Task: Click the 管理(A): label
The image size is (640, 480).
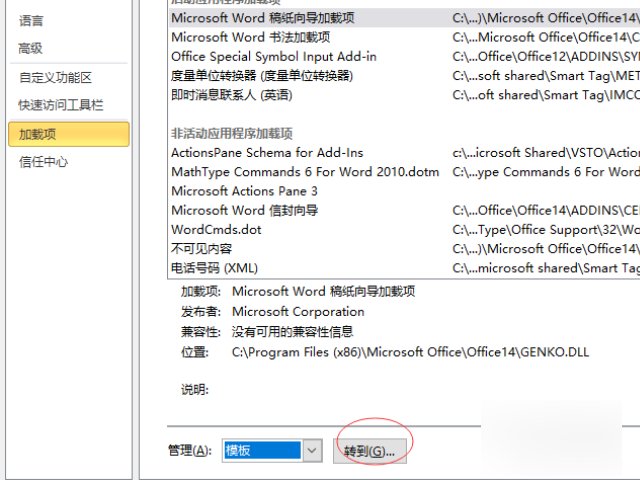Action: [190, 451]
